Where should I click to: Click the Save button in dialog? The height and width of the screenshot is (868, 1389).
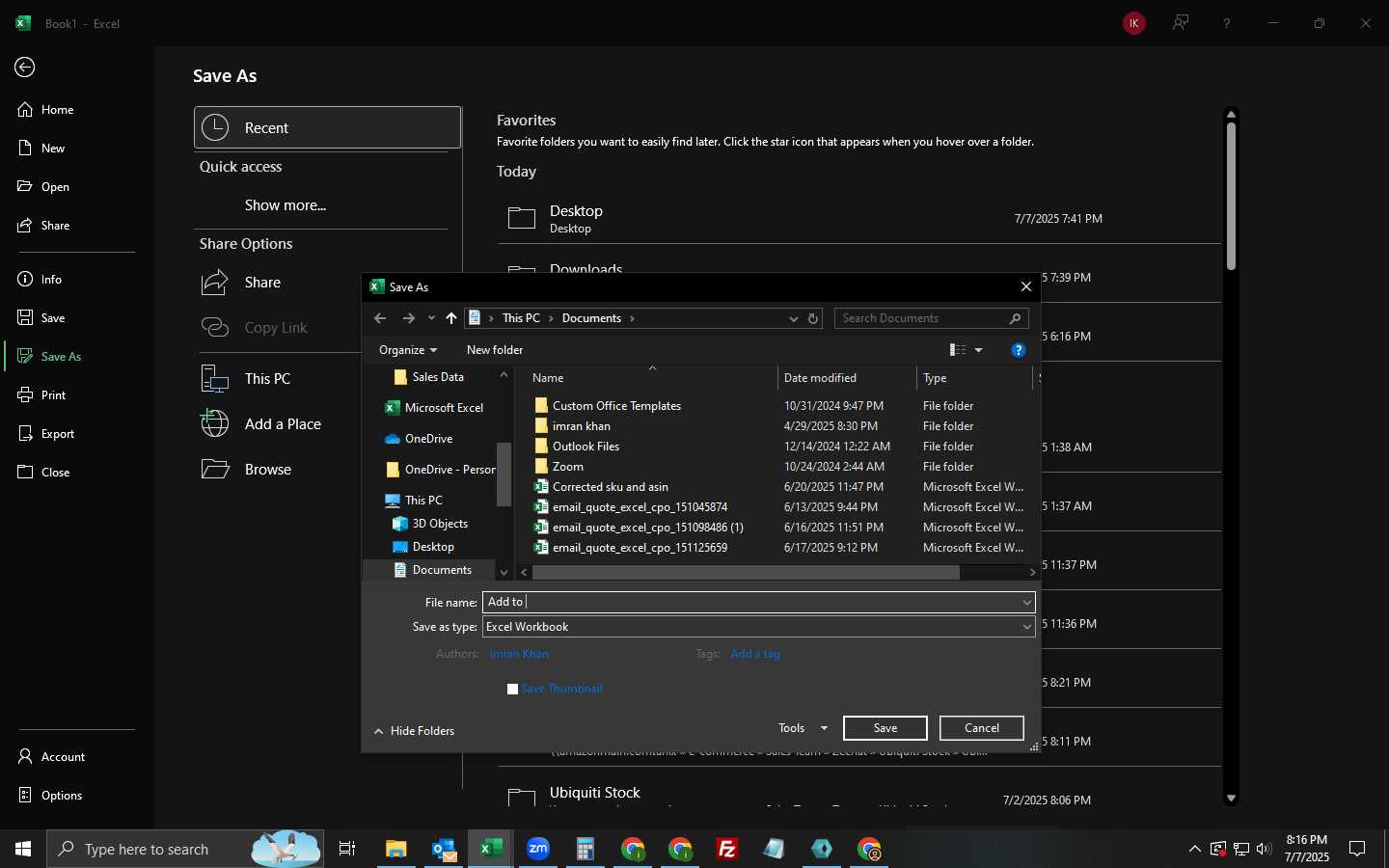click(x=885, y=728)
